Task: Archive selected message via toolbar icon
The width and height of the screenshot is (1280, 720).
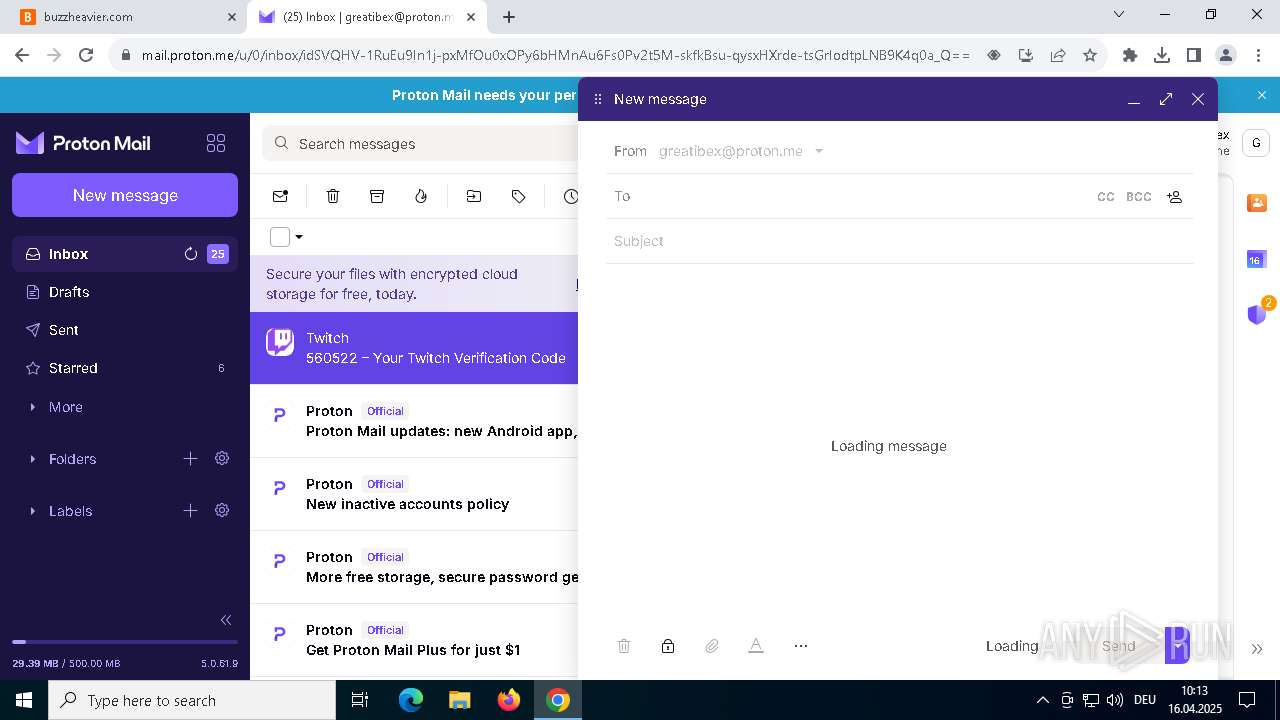Action: pos(377,196)
